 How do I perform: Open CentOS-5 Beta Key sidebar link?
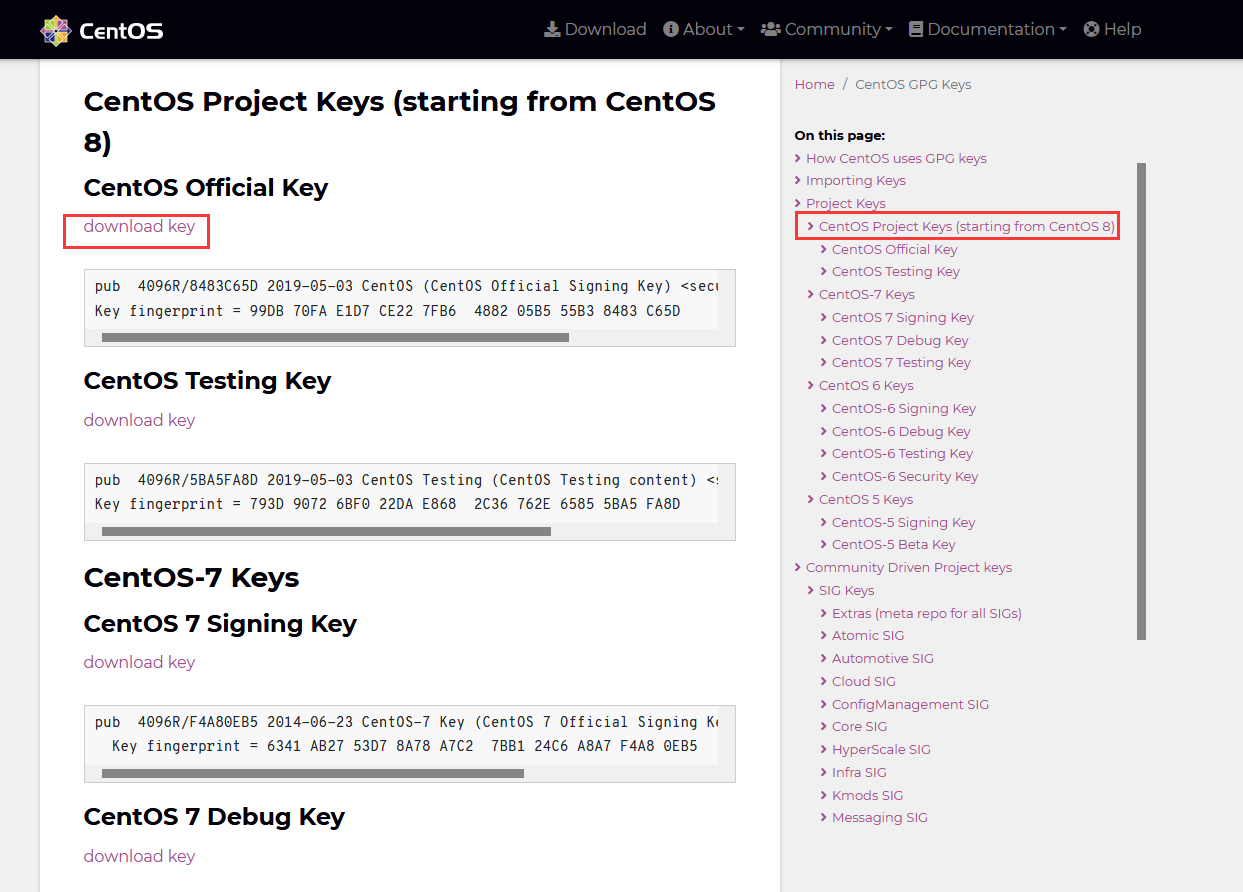click(893, 544)
